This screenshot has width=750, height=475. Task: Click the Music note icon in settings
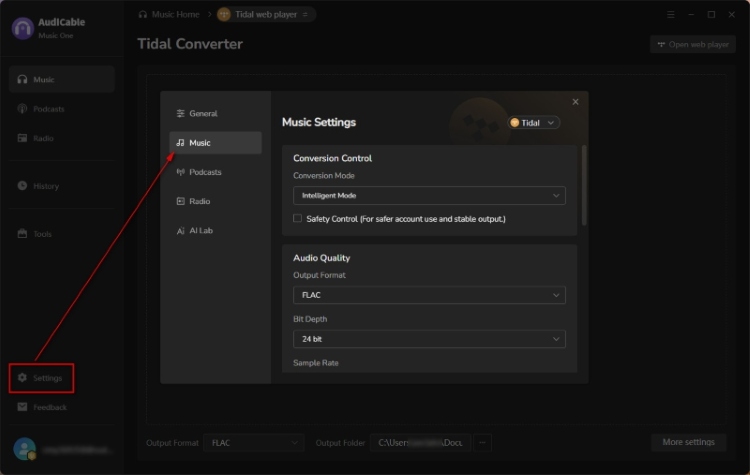[x=180, y=143]
